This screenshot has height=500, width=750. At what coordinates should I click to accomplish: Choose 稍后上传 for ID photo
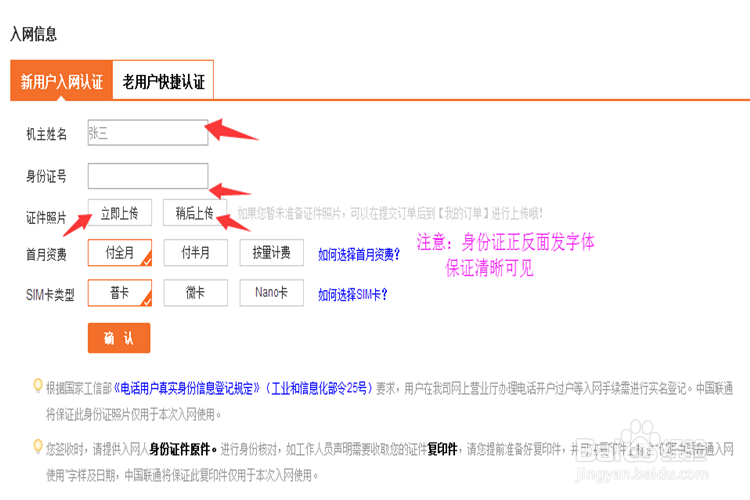[195, 212]
